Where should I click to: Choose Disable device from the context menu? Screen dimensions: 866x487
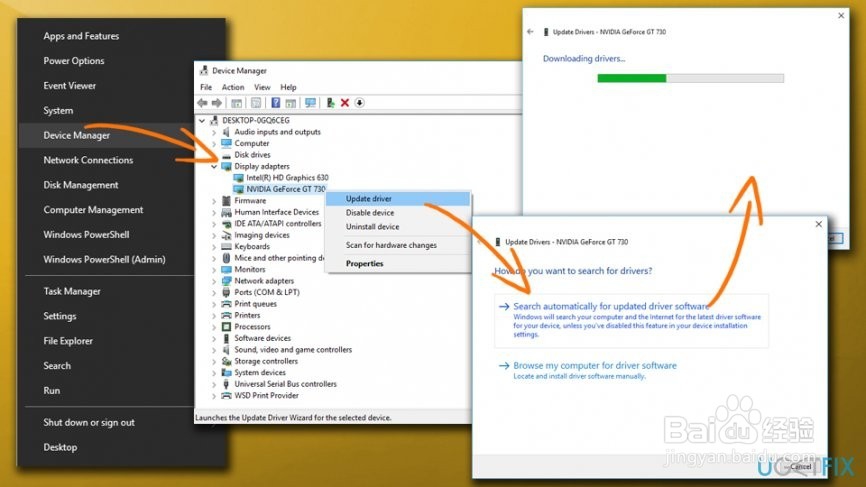pyautogui.click(x=398, y=213)
